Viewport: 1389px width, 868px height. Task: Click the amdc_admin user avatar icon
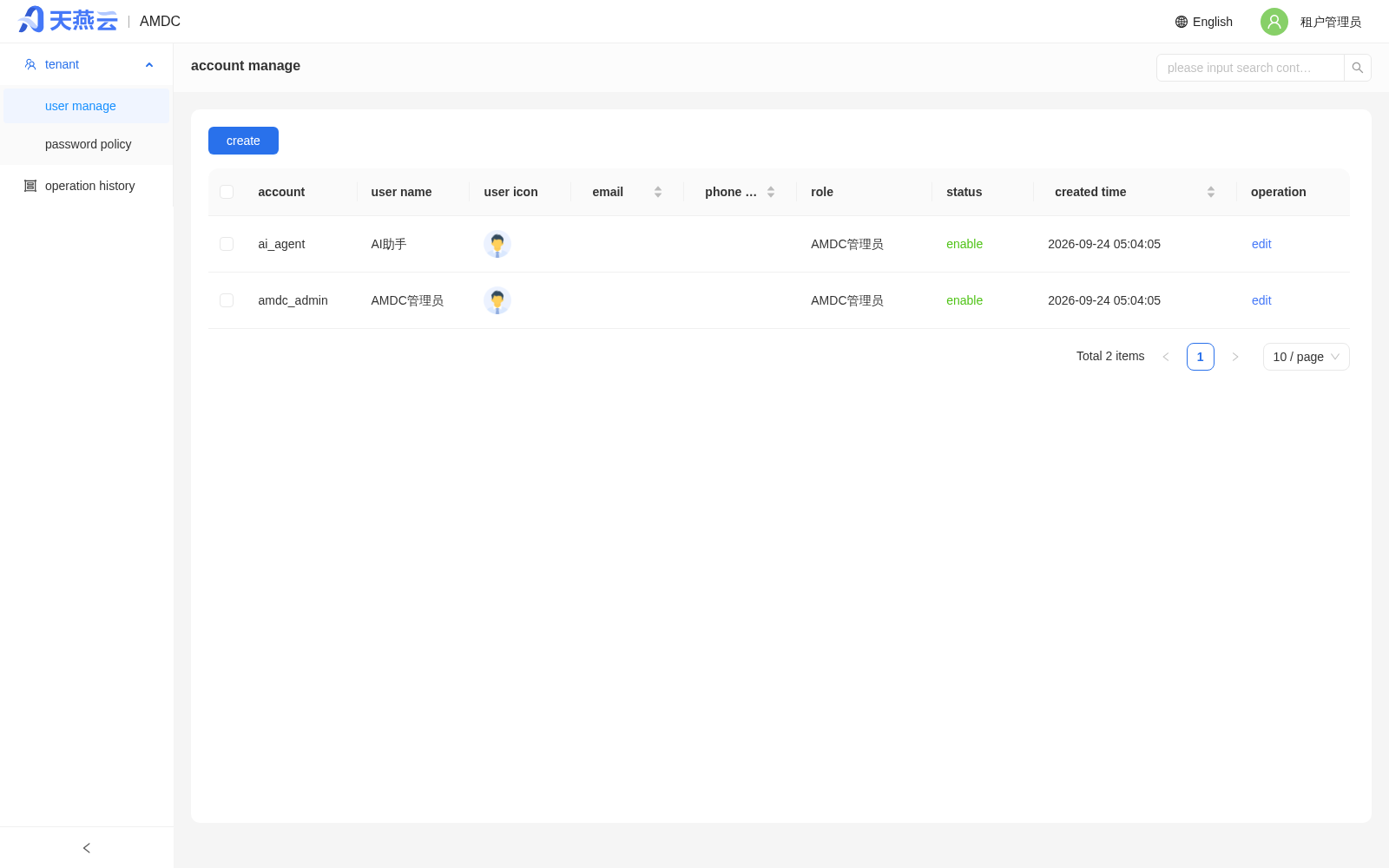(x=497, y=300)
